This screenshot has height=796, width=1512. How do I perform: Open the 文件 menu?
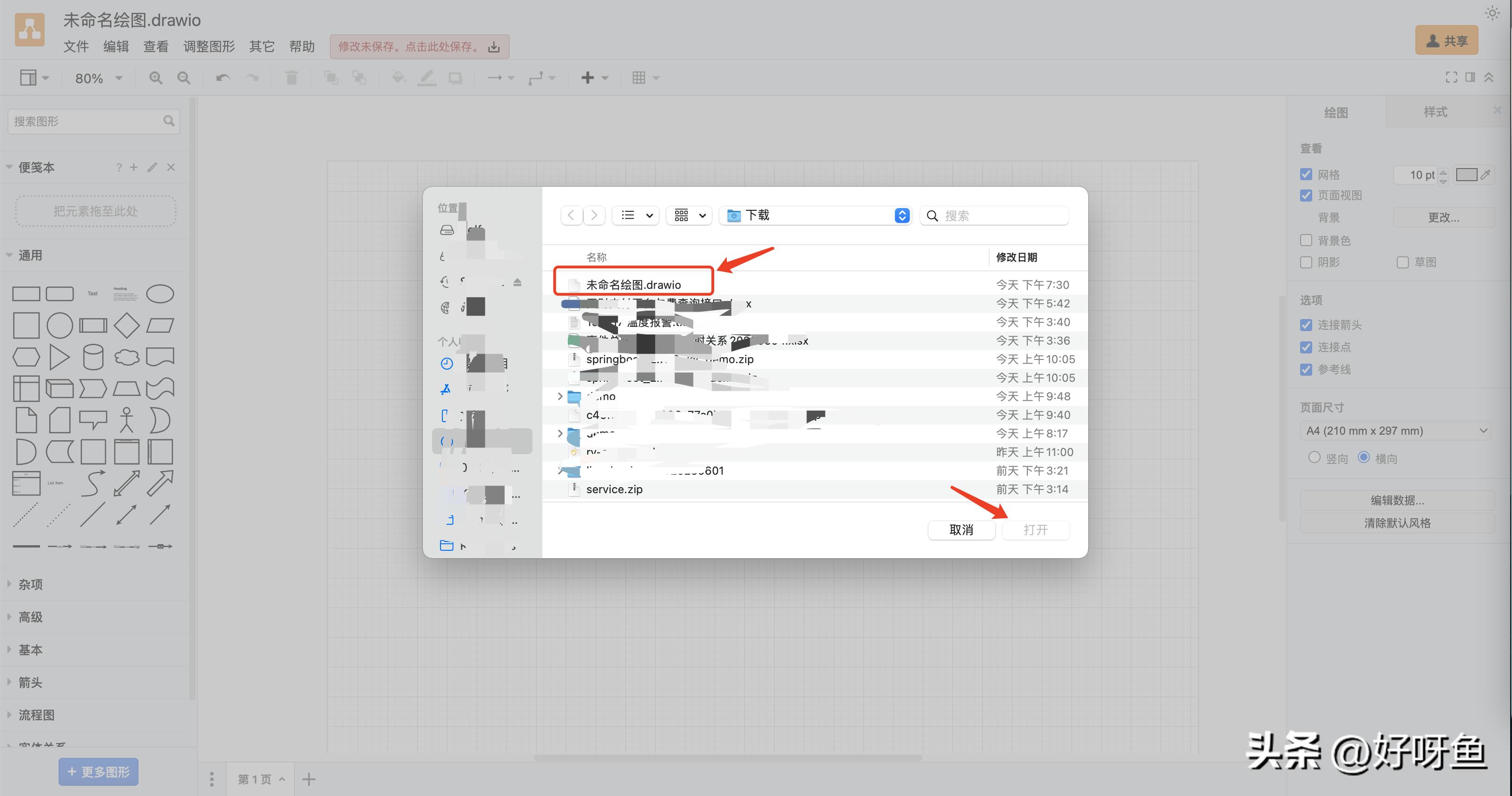pyautogui.click(x=76, y=46)
